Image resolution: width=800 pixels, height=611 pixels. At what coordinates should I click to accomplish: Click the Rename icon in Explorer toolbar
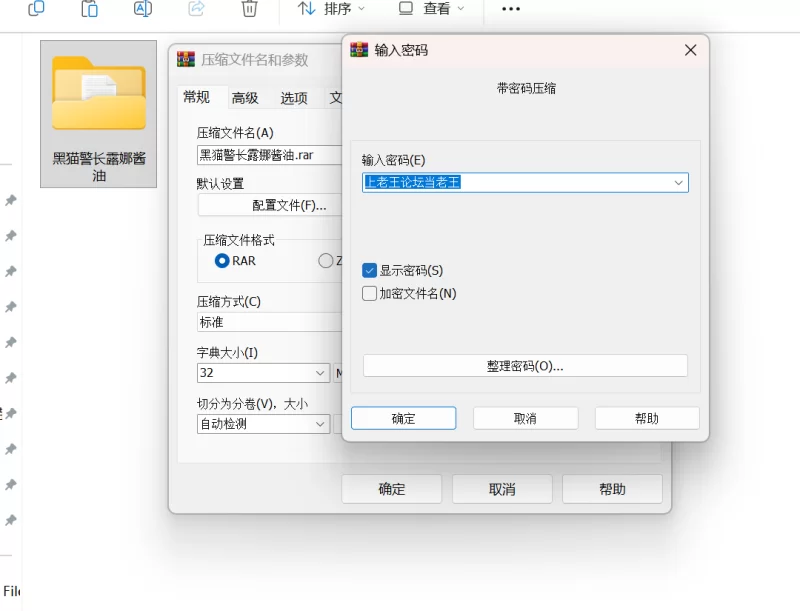143,8
